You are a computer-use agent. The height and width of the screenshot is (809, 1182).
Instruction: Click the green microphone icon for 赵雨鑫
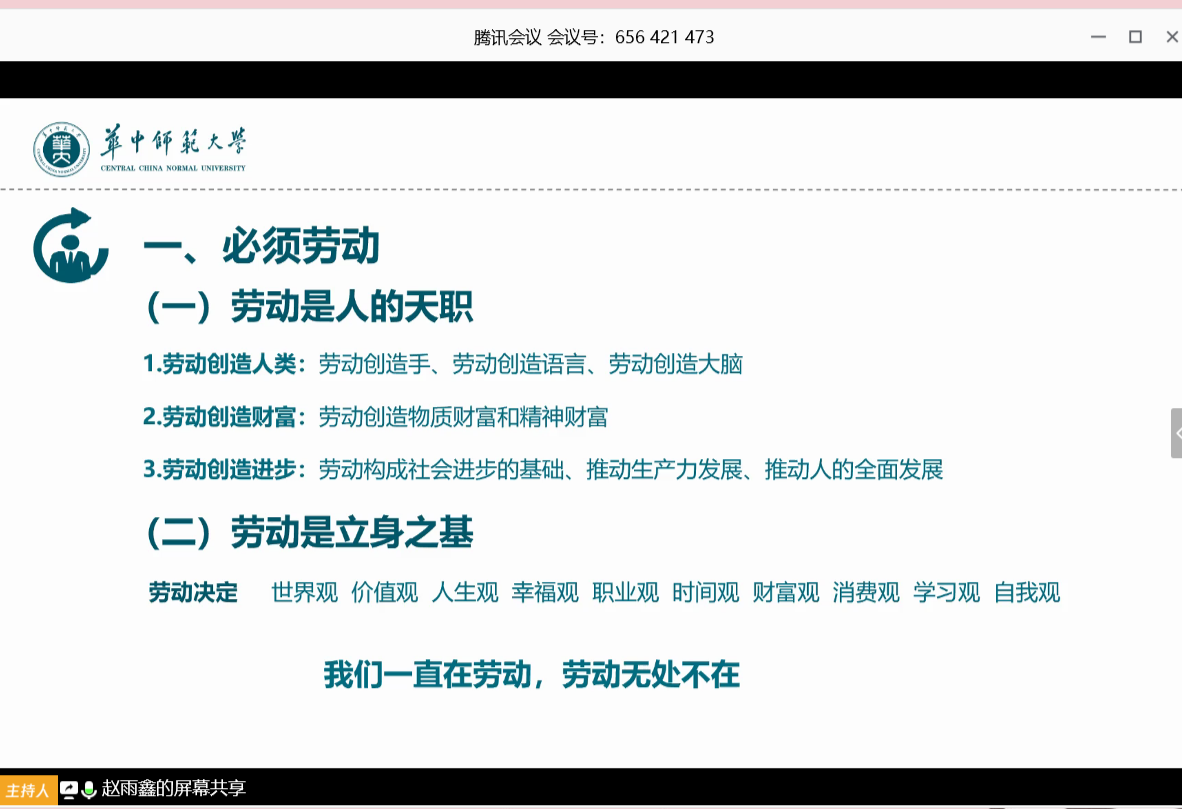click(x=89, y=789)
